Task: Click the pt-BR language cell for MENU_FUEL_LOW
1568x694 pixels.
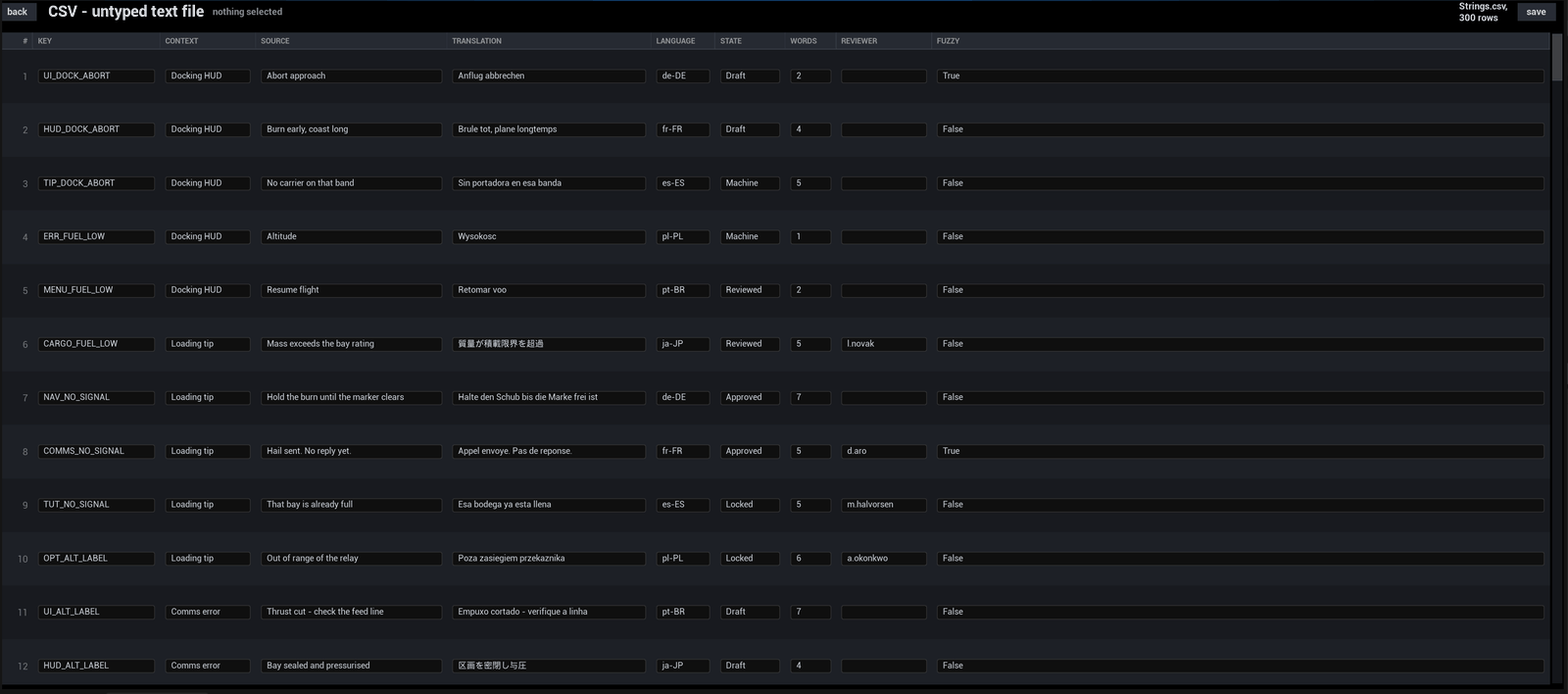Action: [x=683, y=290]
